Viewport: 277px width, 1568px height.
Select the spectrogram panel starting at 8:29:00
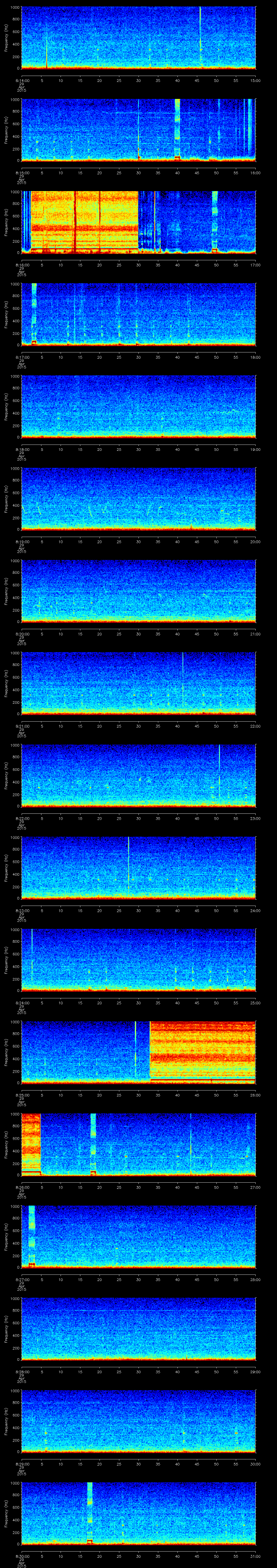coord(138,1421)
